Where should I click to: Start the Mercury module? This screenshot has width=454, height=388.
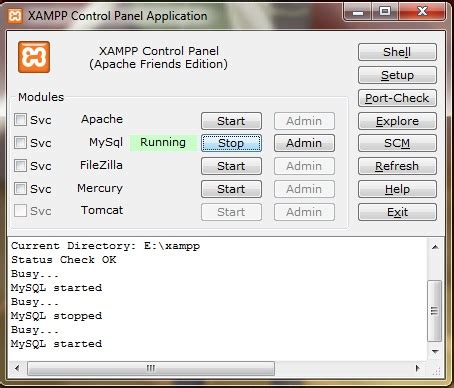pos(231,189)
